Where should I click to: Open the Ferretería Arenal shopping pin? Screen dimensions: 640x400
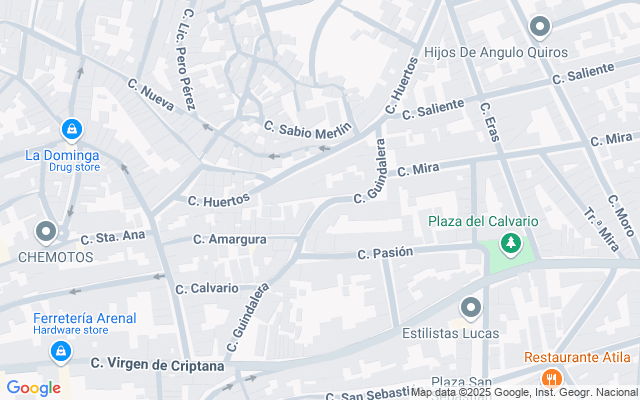[61, 352]
